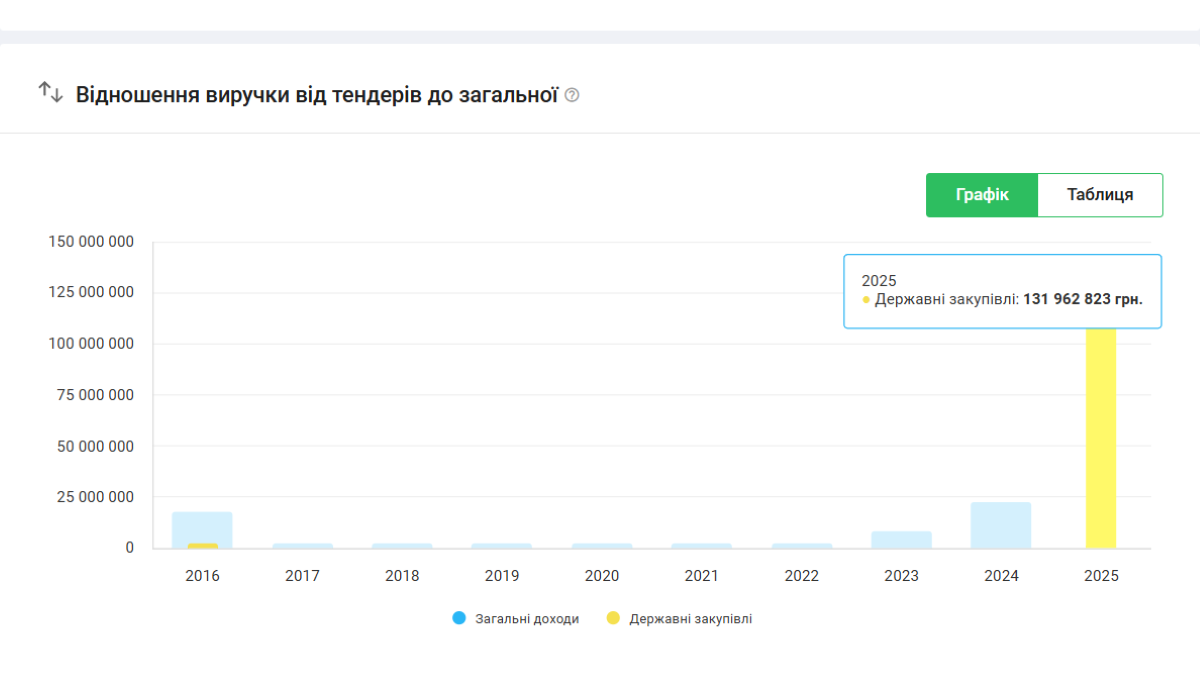Click the 2017 bar in chart

click(x=302, y=545)
